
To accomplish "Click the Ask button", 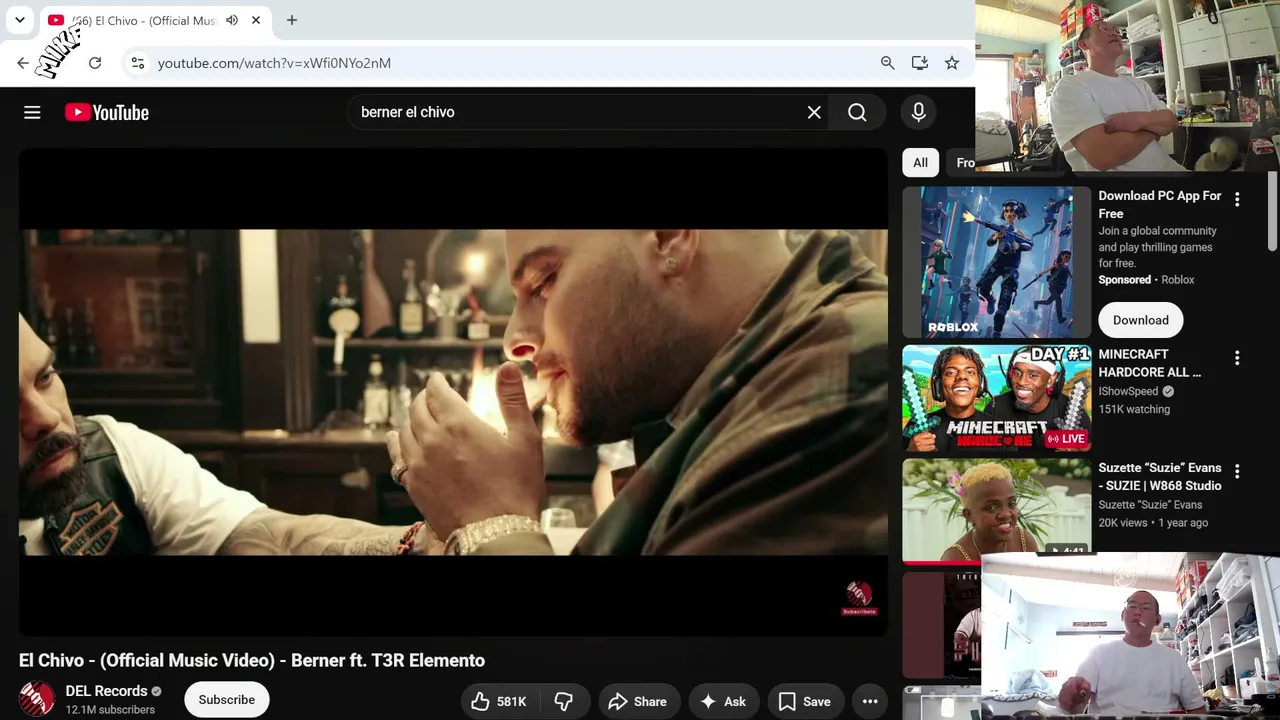I will (x=723, y=701).
